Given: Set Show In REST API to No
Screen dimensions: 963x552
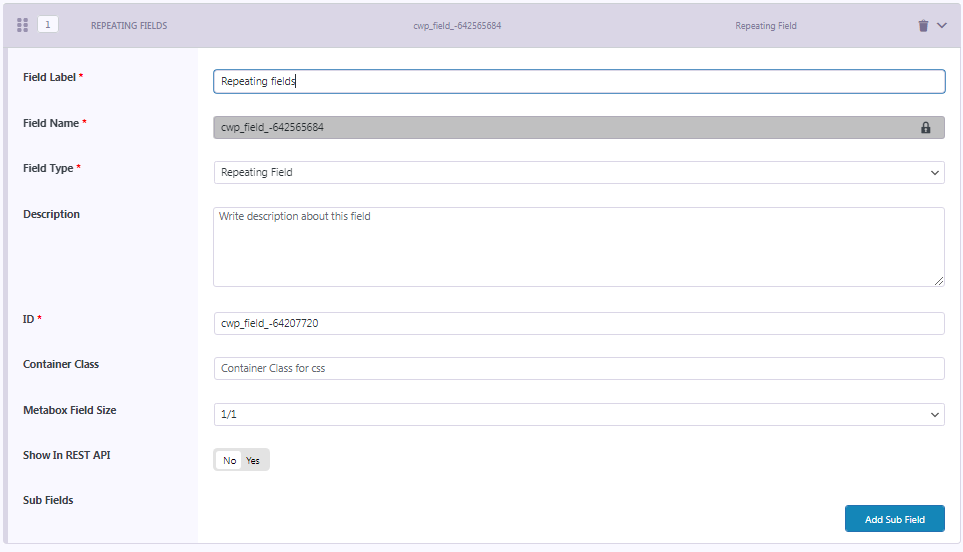Looking at the screenshot, I should (230, 460).
